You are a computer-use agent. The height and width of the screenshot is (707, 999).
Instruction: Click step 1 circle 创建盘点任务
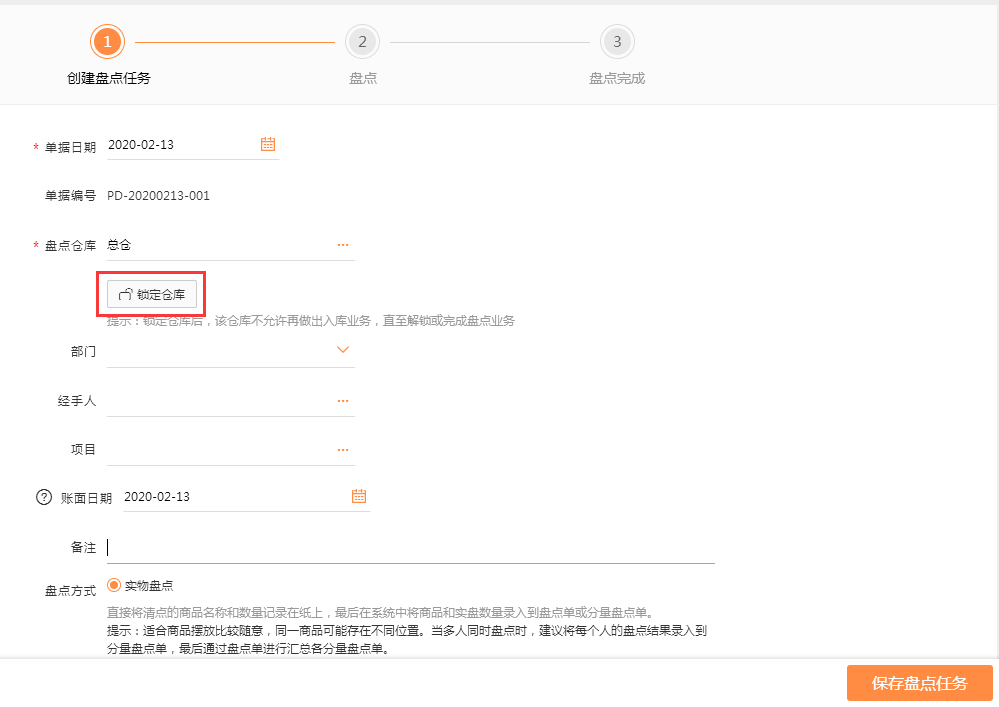107,41
